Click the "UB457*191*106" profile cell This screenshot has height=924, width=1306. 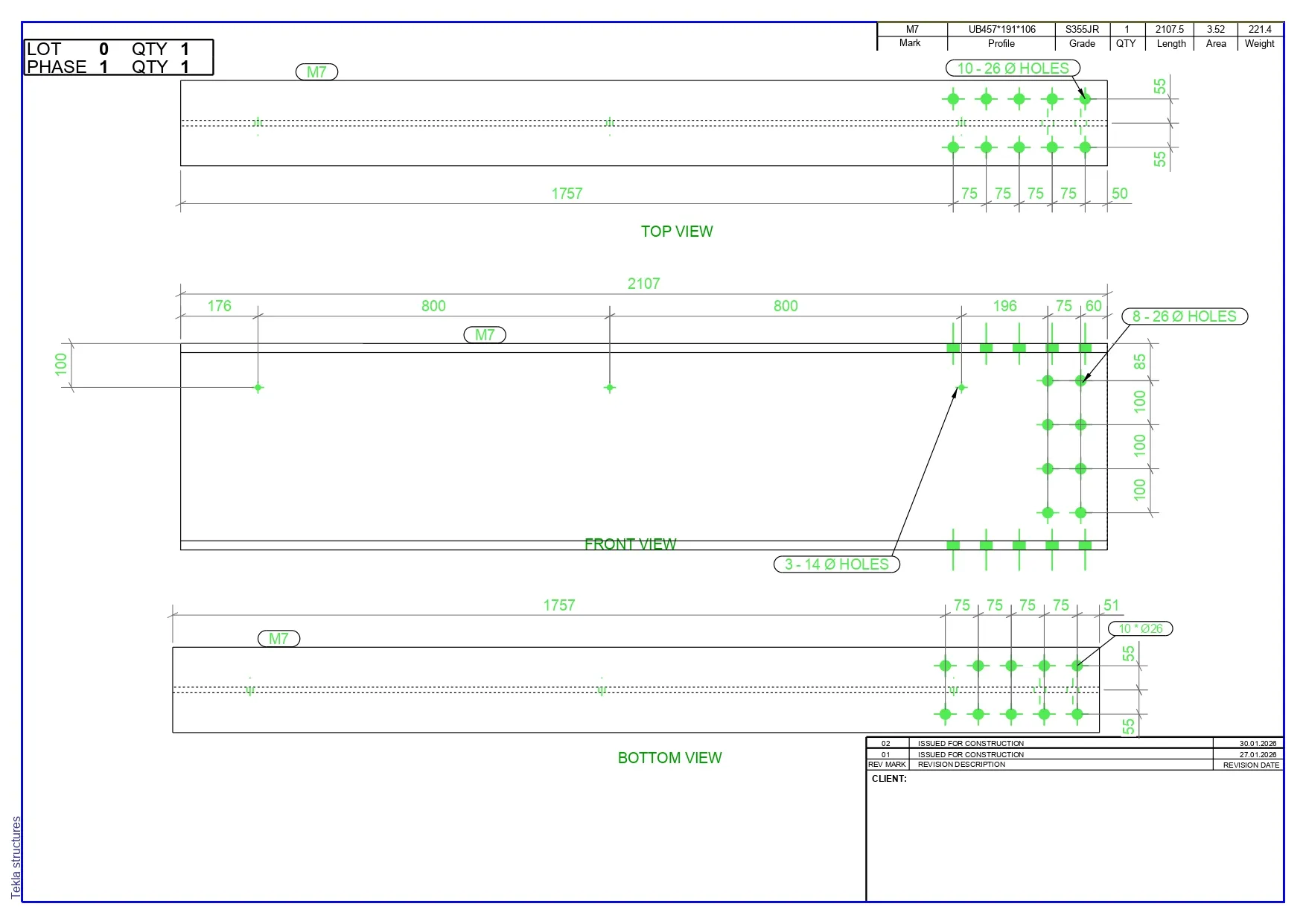pos(1001,30)
